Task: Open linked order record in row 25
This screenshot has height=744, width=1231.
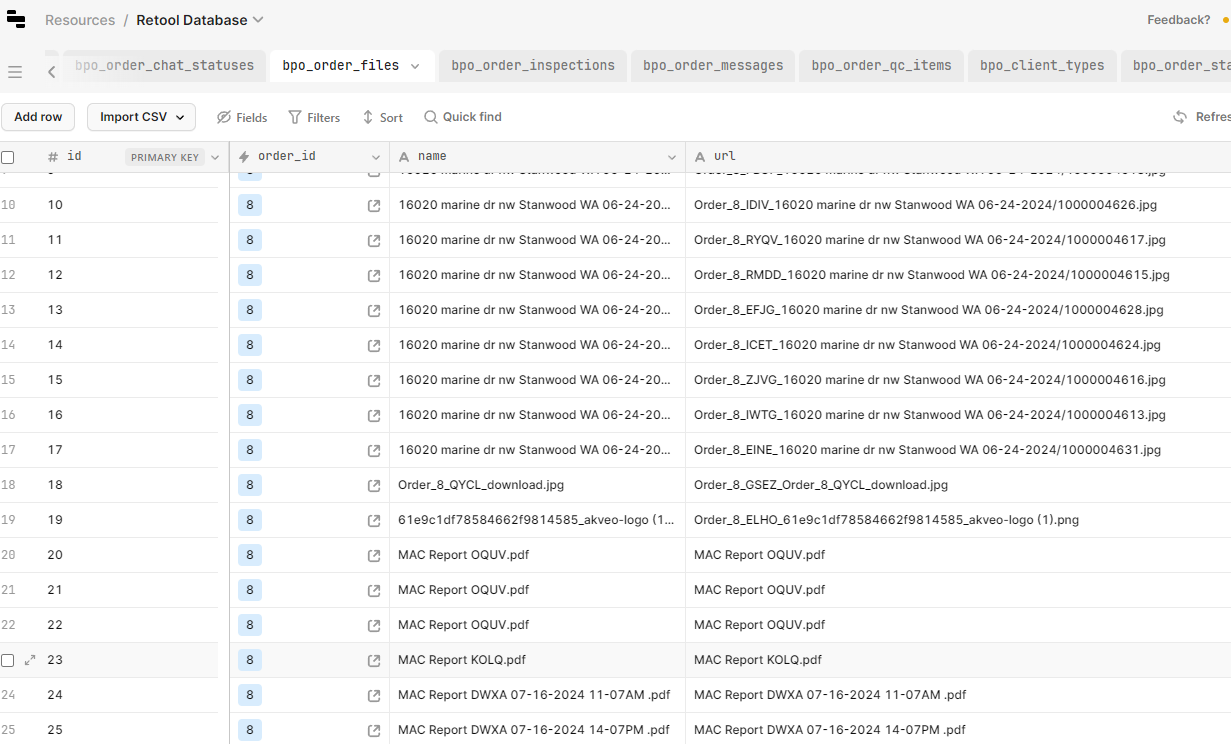Action: pos(374,730)
